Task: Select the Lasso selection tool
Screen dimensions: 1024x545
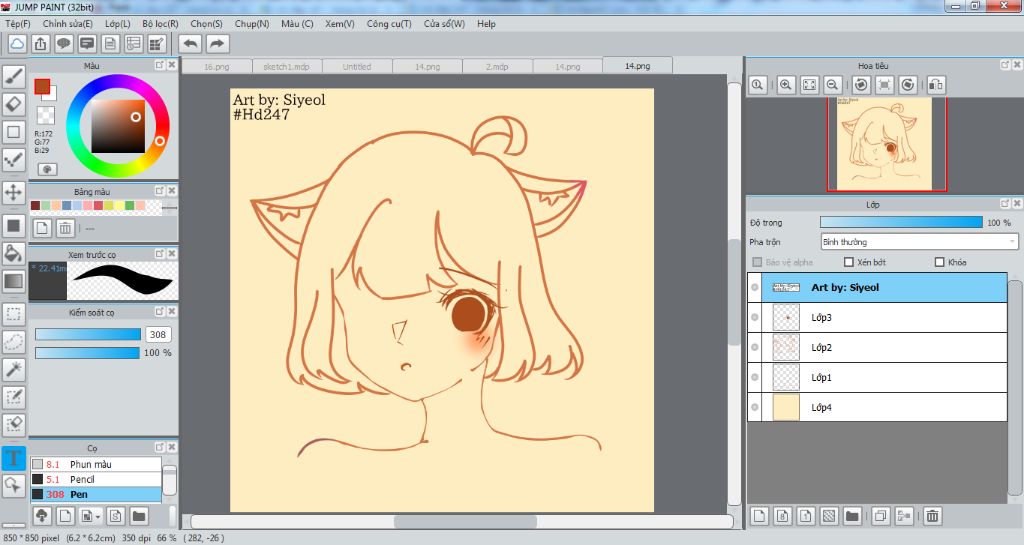Action: click(13, 341)
